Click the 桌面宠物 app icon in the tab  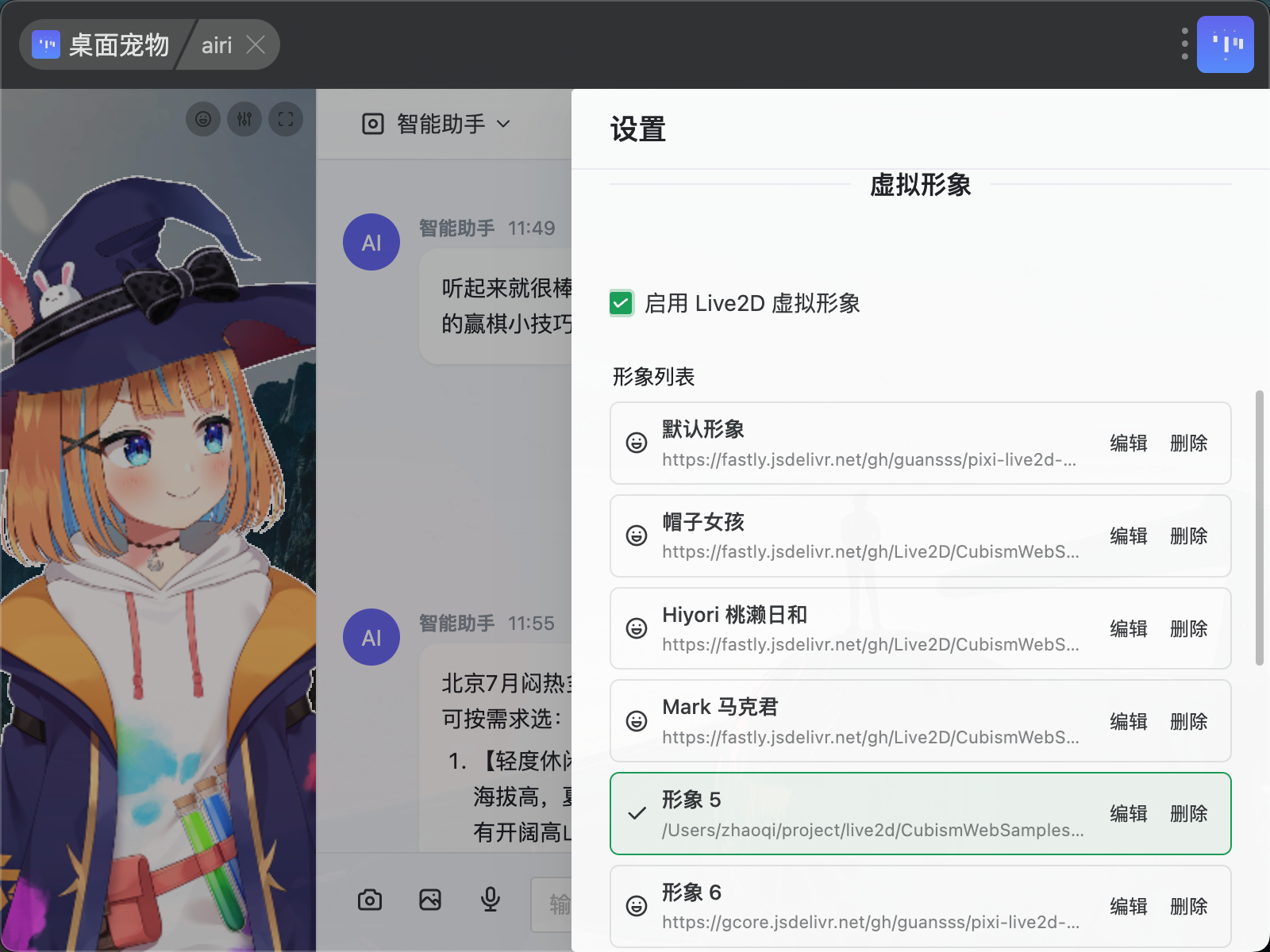coord(46,44)
